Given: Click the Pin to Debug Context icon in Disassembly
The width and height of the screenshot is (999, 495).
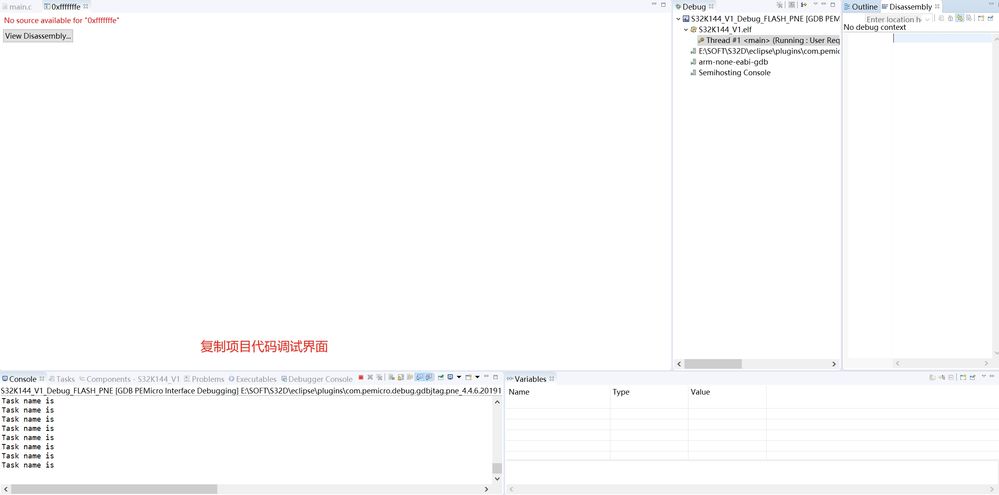Looking at the screenshot, I should pyautogui.click(x=990, y=18).
